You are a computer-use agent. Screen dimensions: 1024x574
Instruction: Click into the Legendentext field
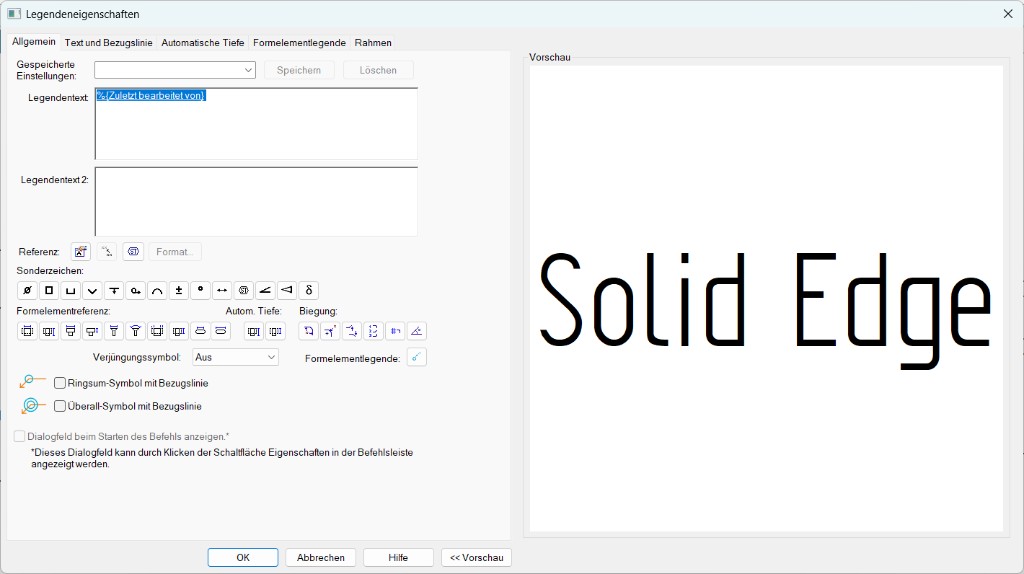tap(256, 123)
